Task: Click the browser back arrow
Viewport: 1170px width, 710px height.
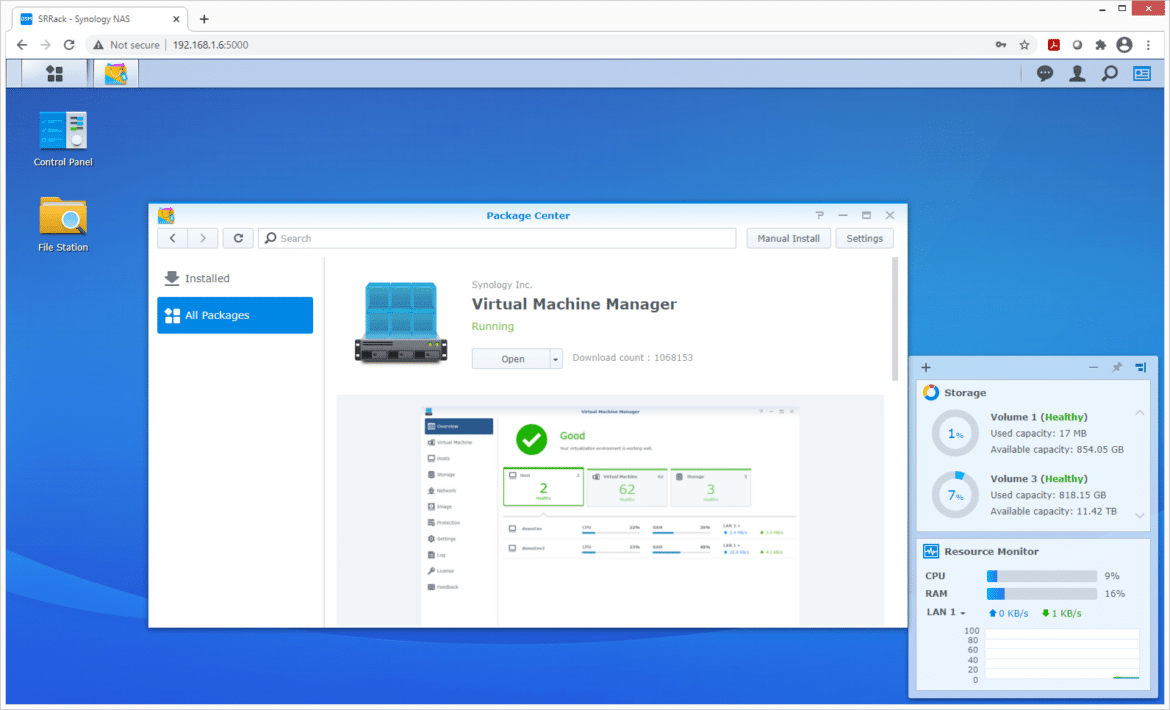Action: click(x=22, y=45)
